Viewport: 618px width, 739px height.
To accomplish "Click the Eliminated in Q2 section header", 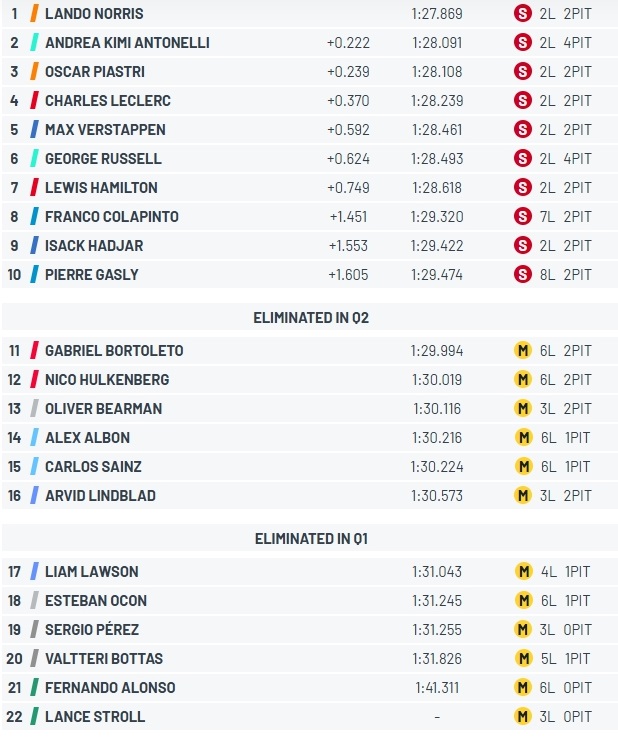I will pyautogui.click(x=311, y=318).
